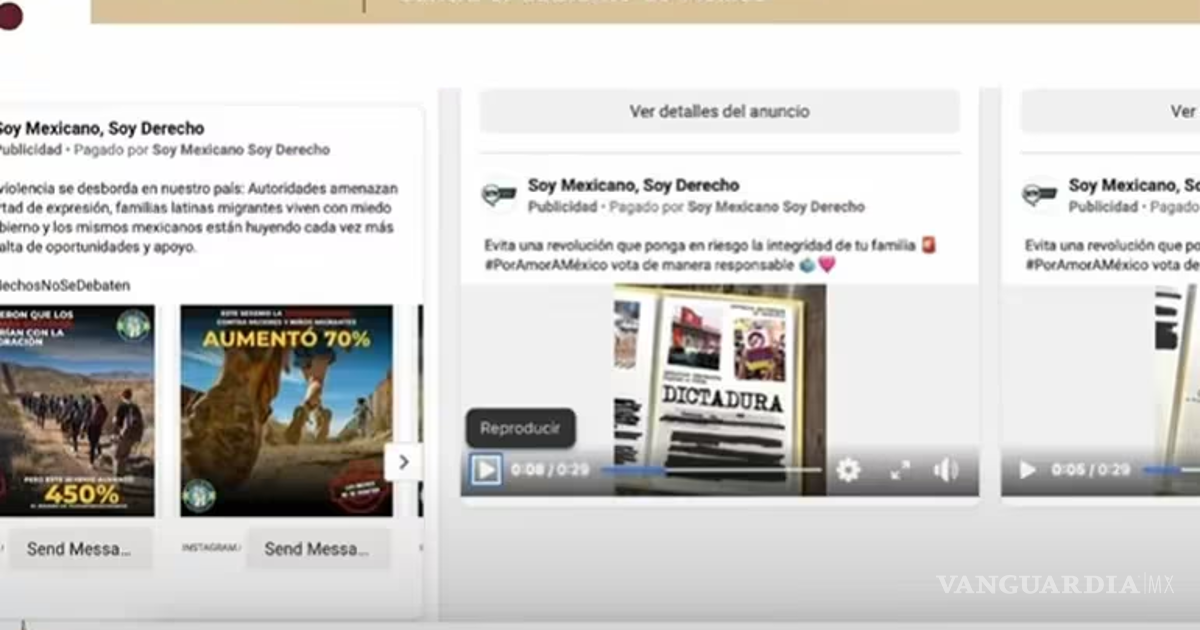Mute the DICTADURA video volume icon
The width and height of the screenshot is (1200, 630).
point(945,470)
